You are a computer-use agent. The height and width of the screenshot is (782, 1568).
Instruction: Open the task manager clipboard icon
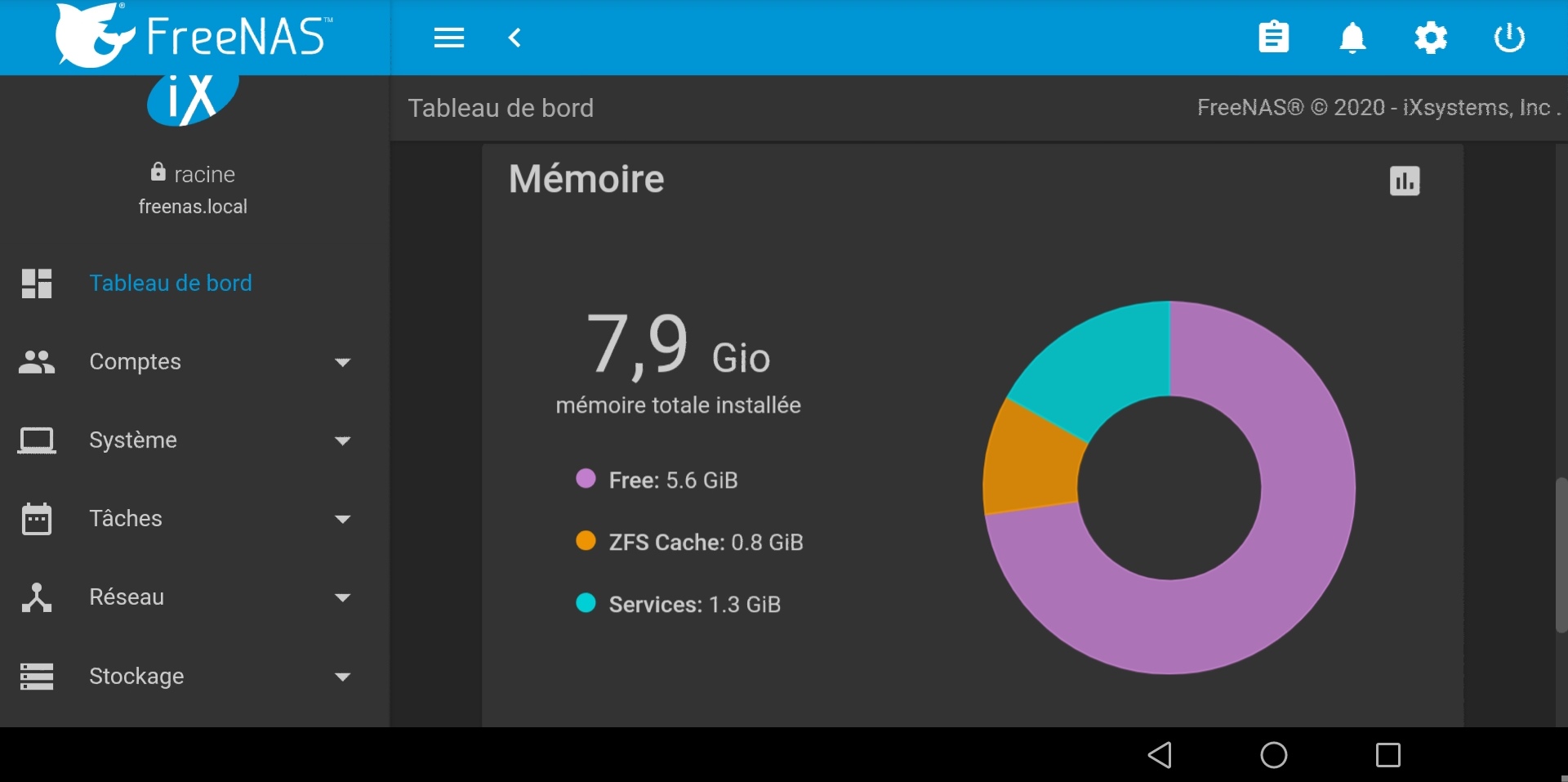(x=1274, y=37)
